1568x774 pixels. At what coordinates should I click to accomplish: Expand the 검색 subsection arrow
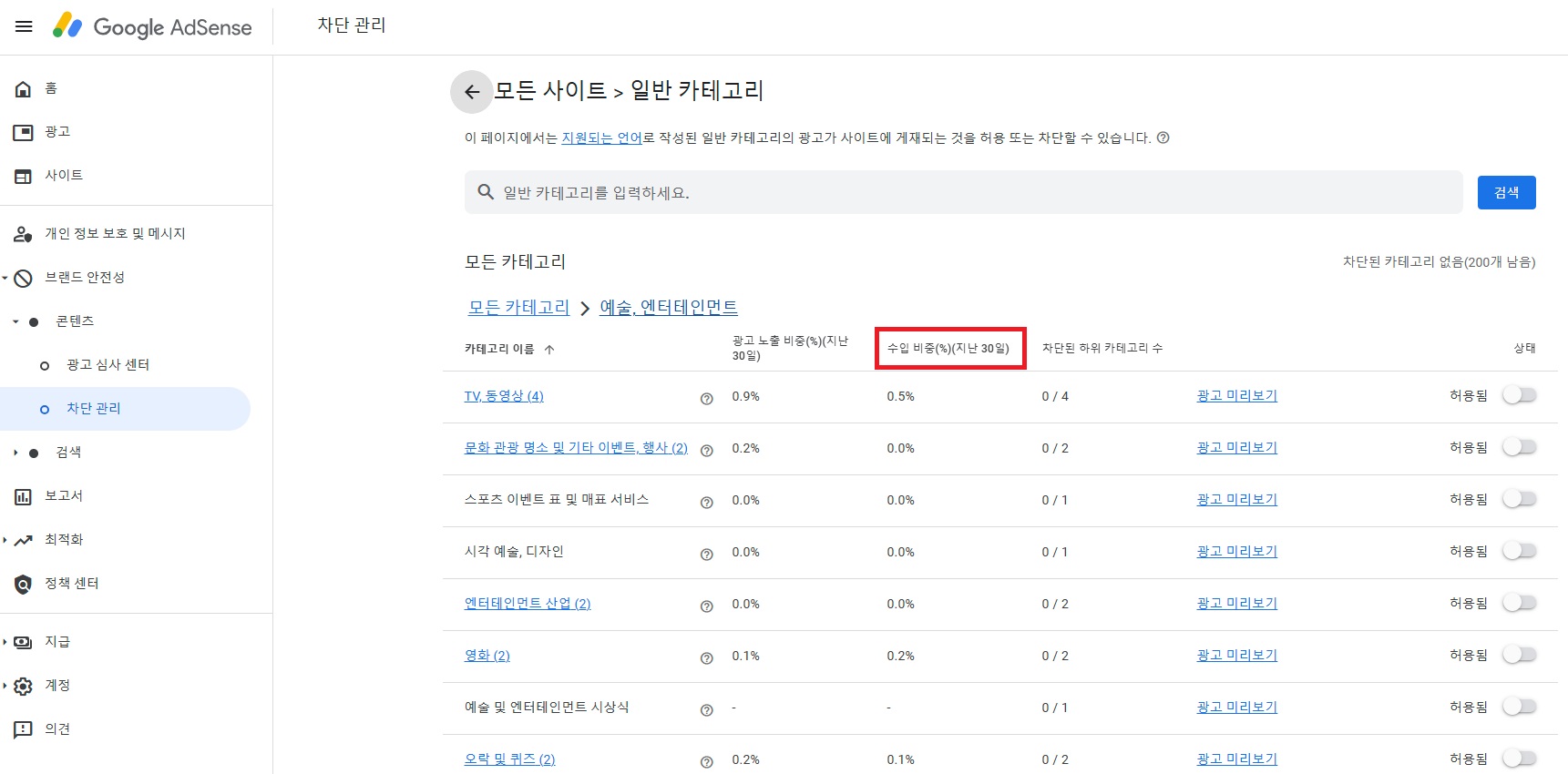pyautogui.click(x=15, y=453)
